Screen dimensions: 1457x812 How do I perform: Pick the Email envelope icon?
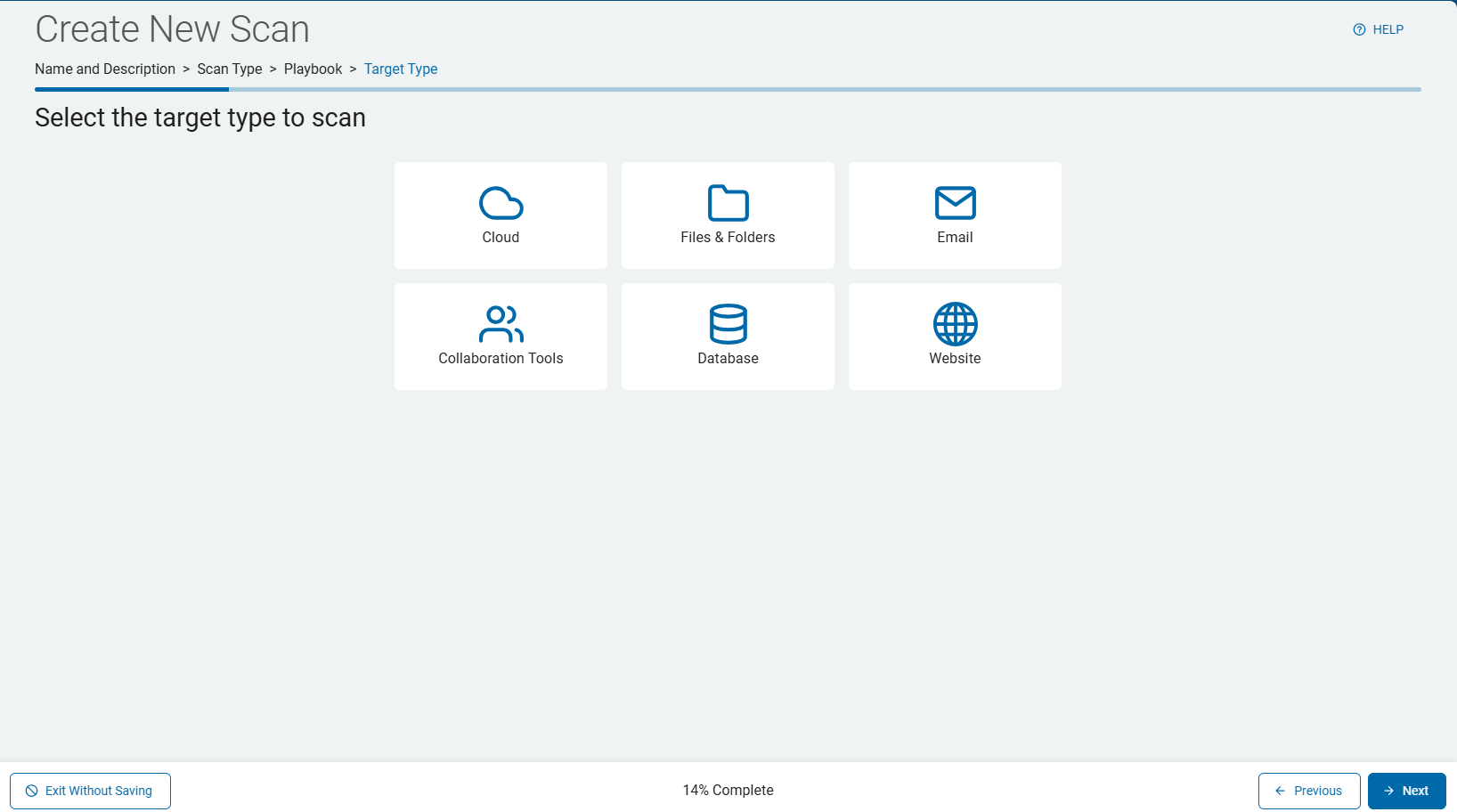pos(955,203)
